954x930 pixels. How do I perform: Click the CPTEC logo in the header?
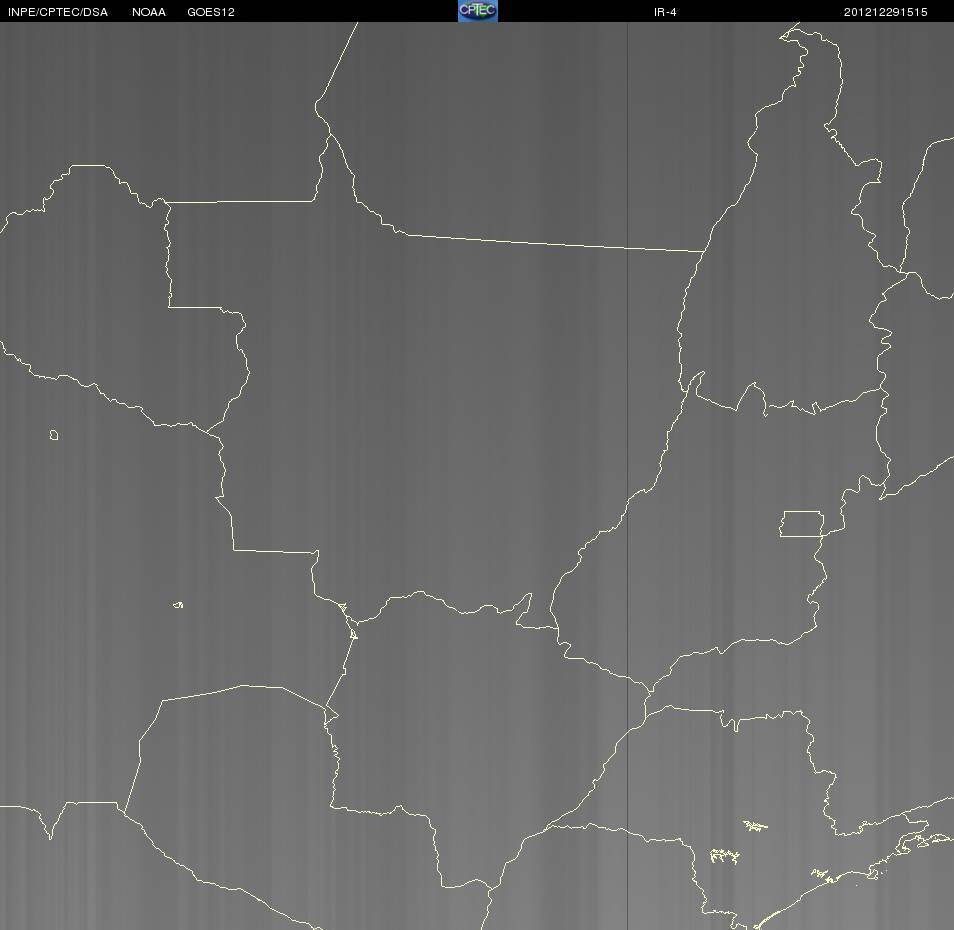tap(478, 11)
